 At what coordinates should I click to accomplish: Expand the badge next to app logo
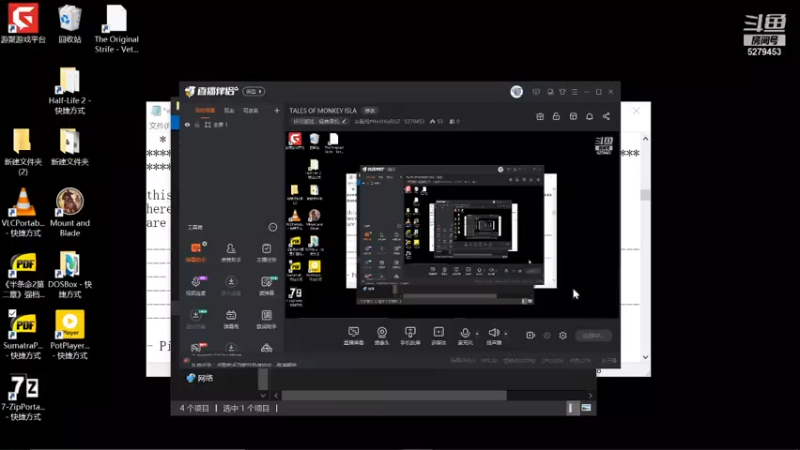click(x=254, y=91)
